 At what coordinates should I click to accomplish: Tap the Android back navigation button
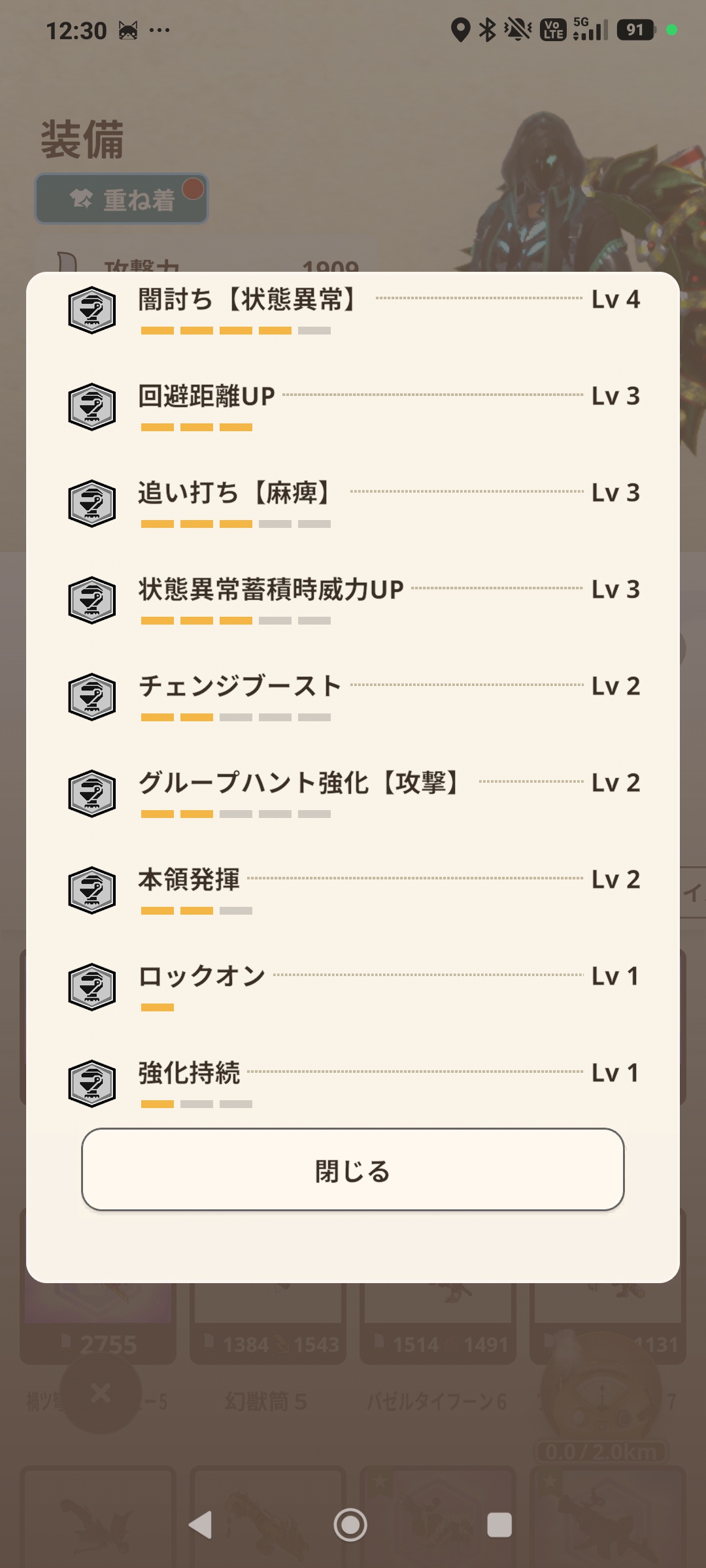pos(200,1525)
